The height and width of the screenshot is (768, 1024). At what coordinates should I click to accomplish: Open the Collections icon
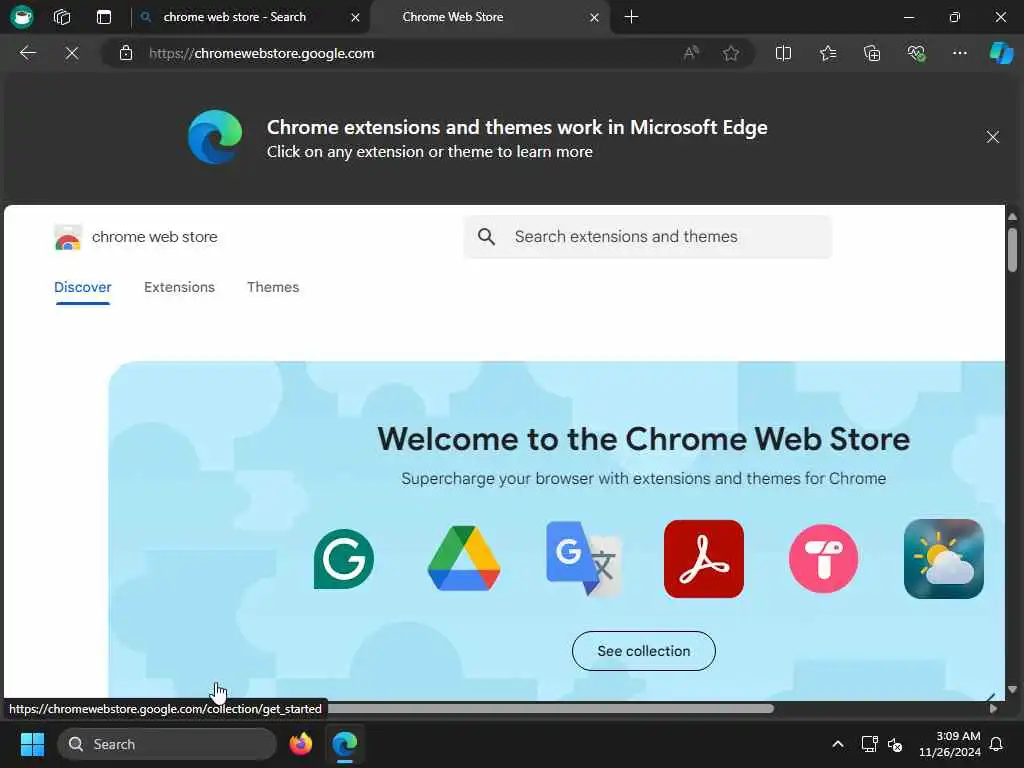tap(872, 53)
